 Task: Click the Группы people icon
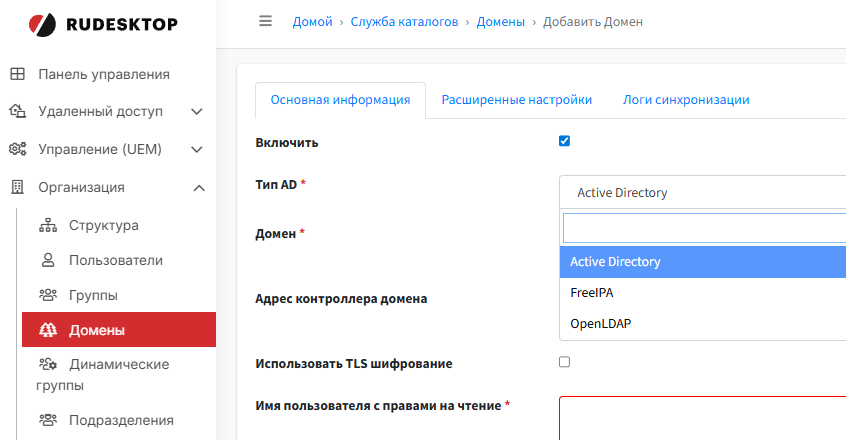pyautogui.click(x=48, y=295)
